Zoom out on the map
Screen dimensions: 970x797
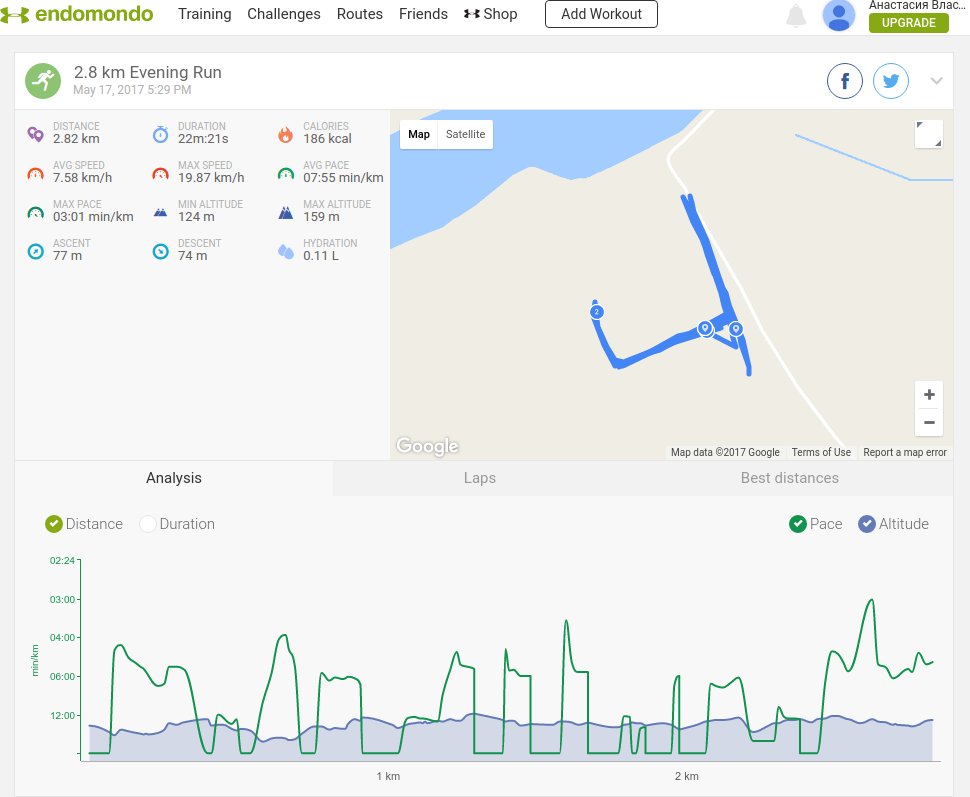[929, 423]
